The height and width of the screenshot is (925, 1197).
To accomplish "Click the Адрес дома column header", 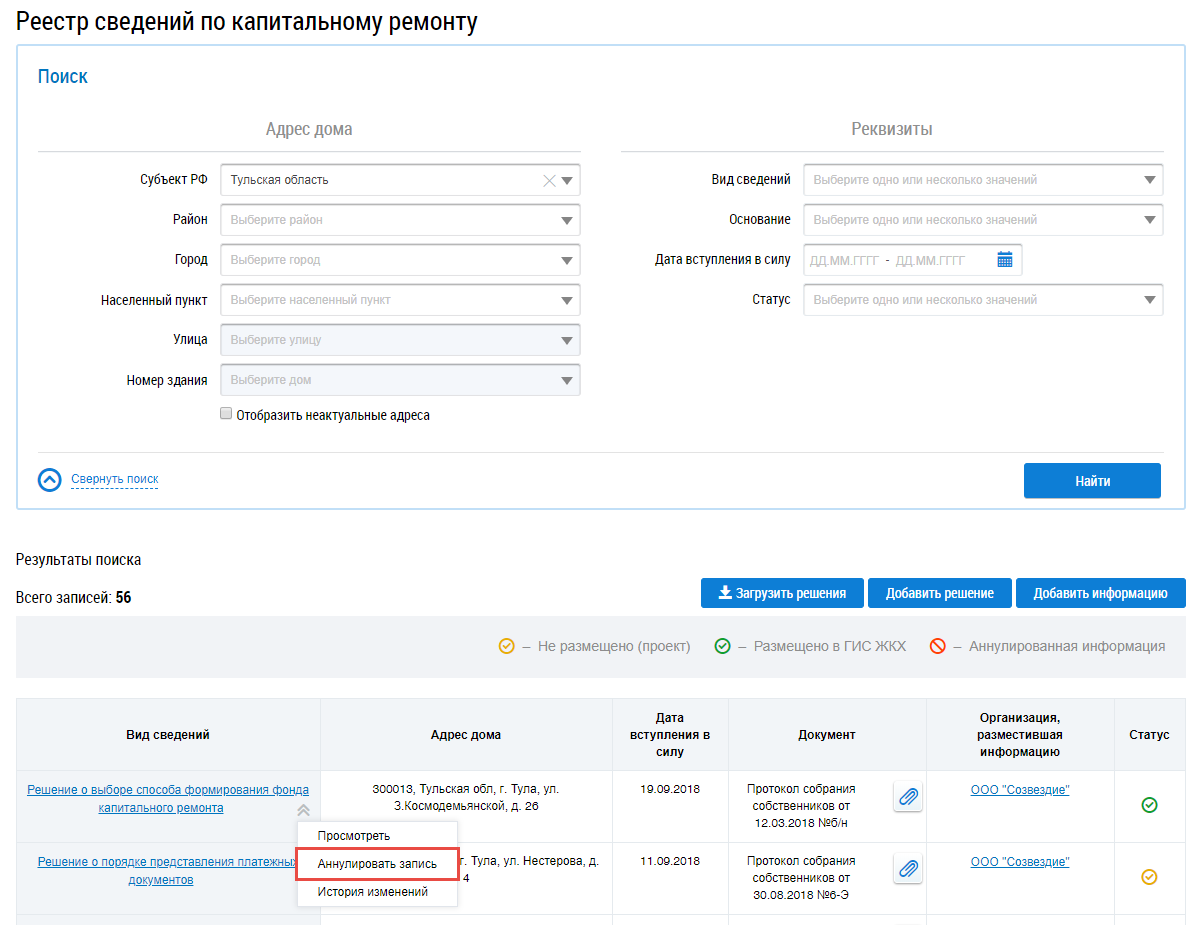I will [466, 735].
